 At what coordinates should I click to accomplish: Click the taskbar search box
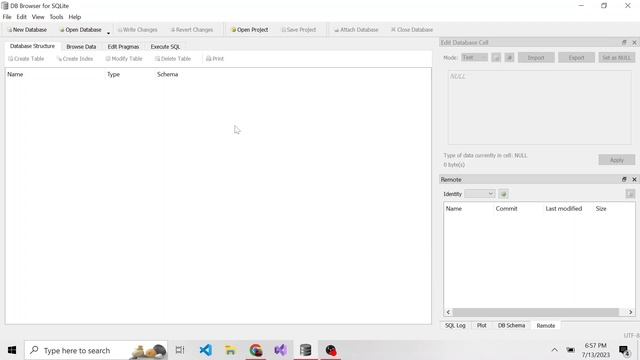click(96, 350)
